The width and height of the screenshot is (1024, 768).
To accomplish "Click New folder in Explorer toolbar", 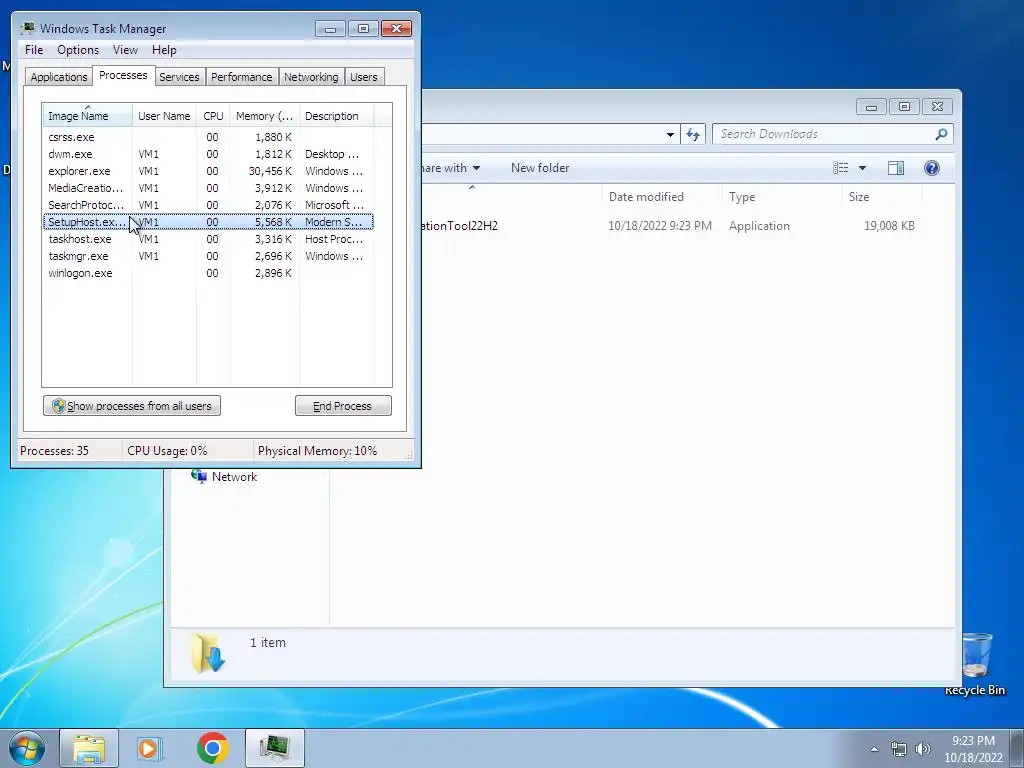I will pos(540,168).
